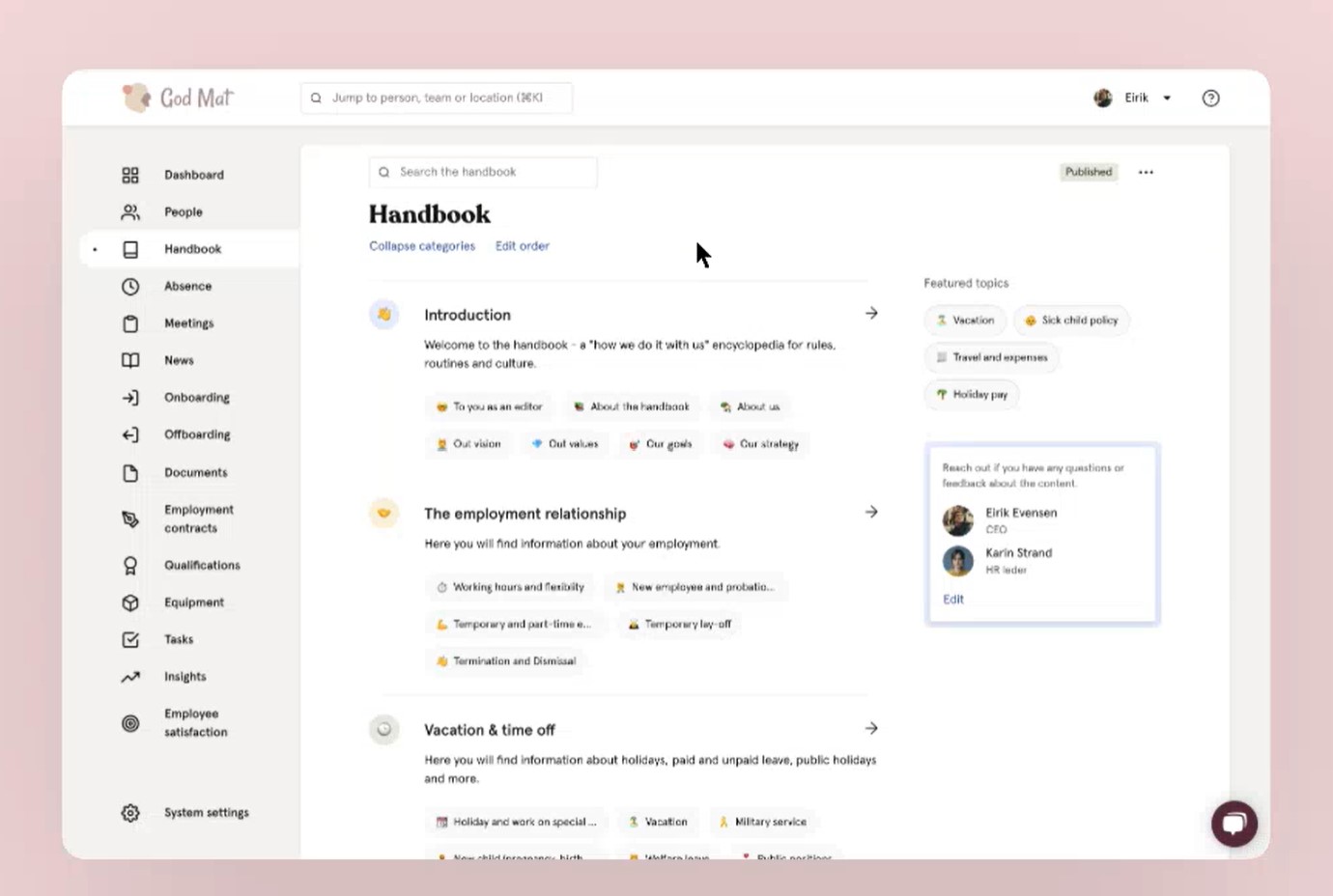The height and width of the screenshot is (896, 1333).
Task: Switch to the Handbook section in sidebar
Action: point(193,248)
